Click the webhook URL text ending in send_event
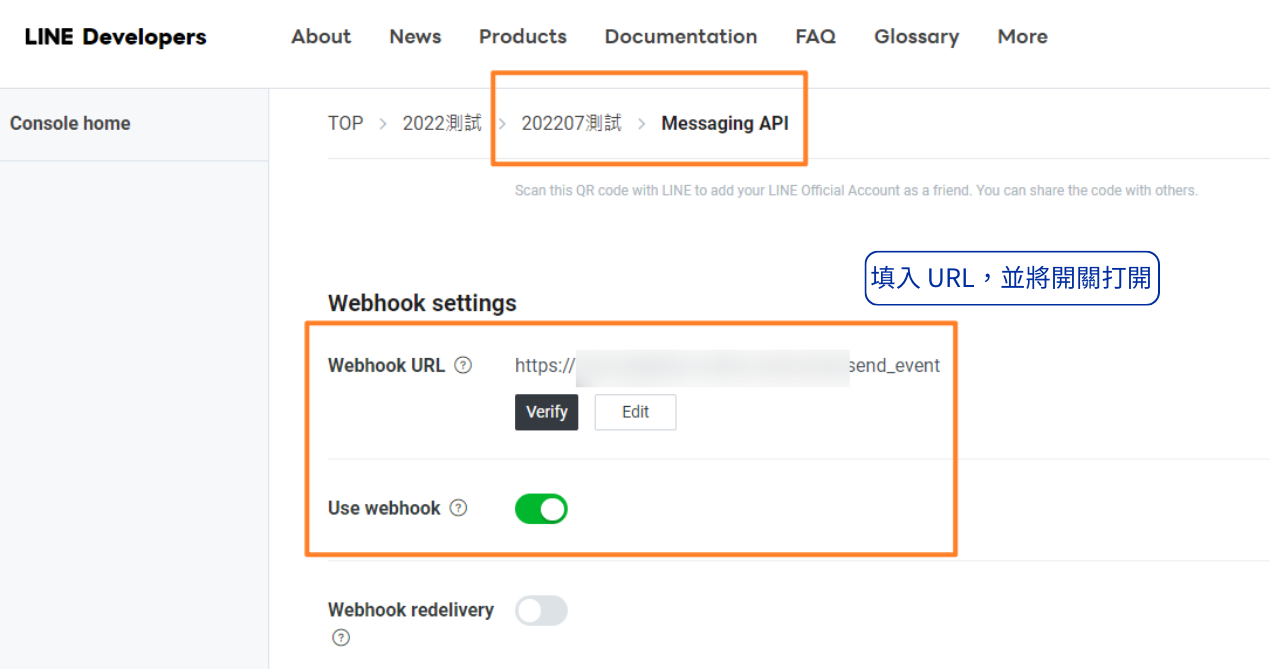 [727, 366]
